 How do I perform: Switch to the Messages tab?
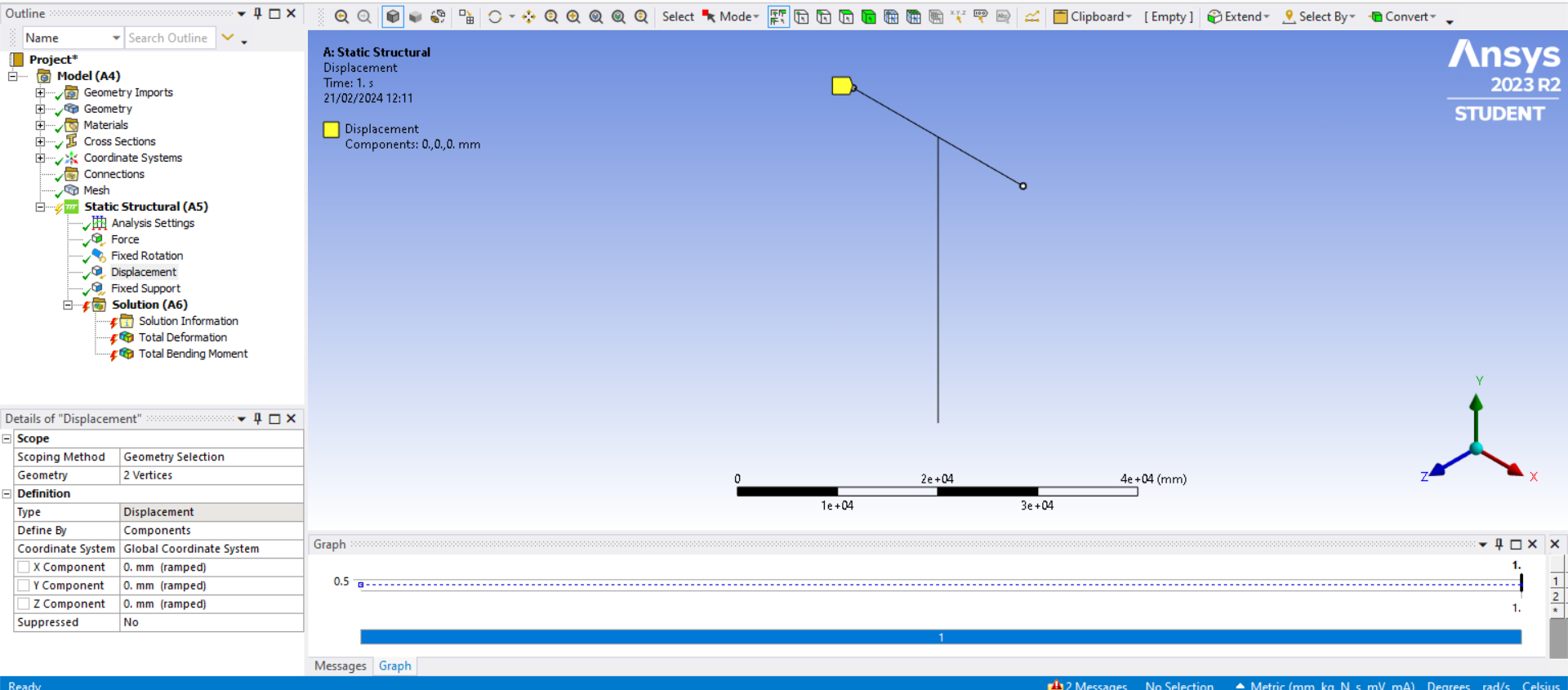click(341, 666)
